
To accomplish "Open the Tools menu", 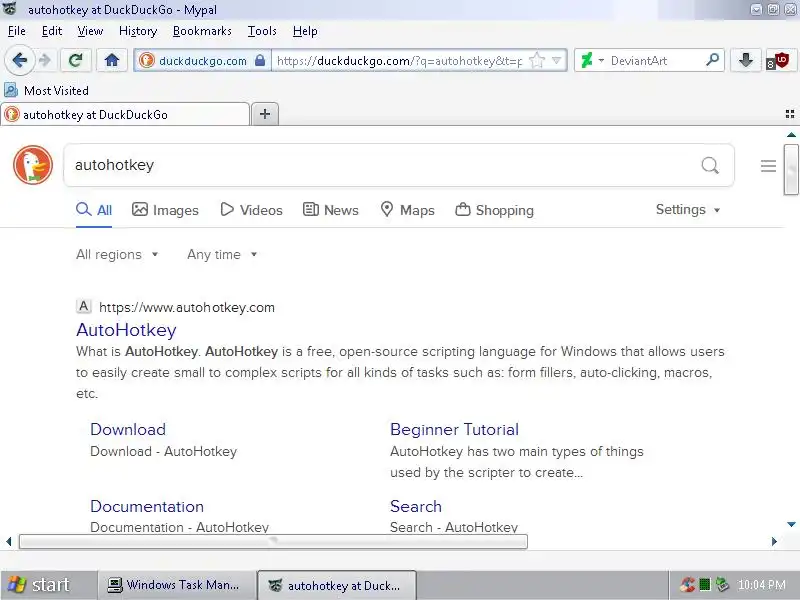I will 262,31.
